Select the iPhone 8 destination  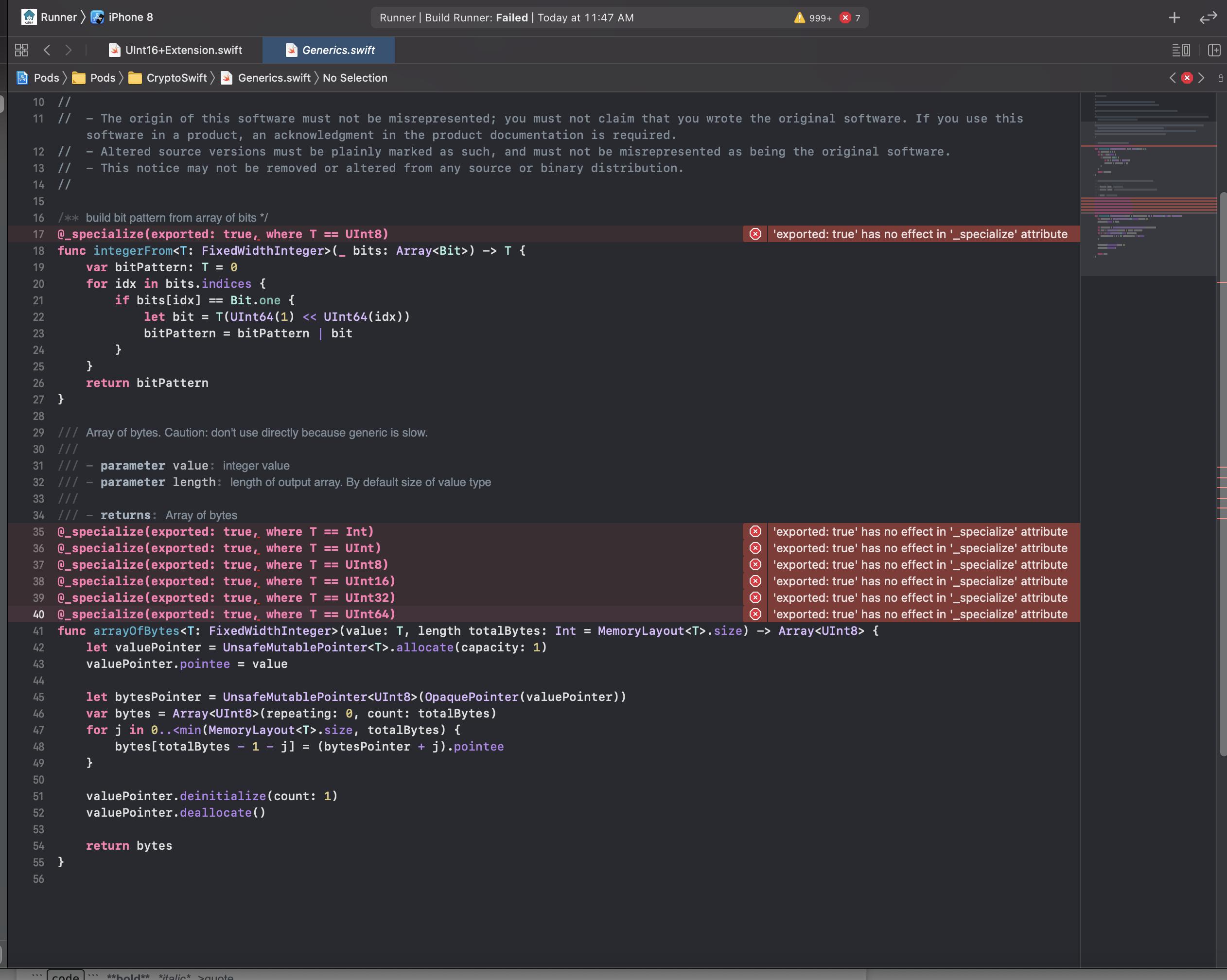point(123,17)
